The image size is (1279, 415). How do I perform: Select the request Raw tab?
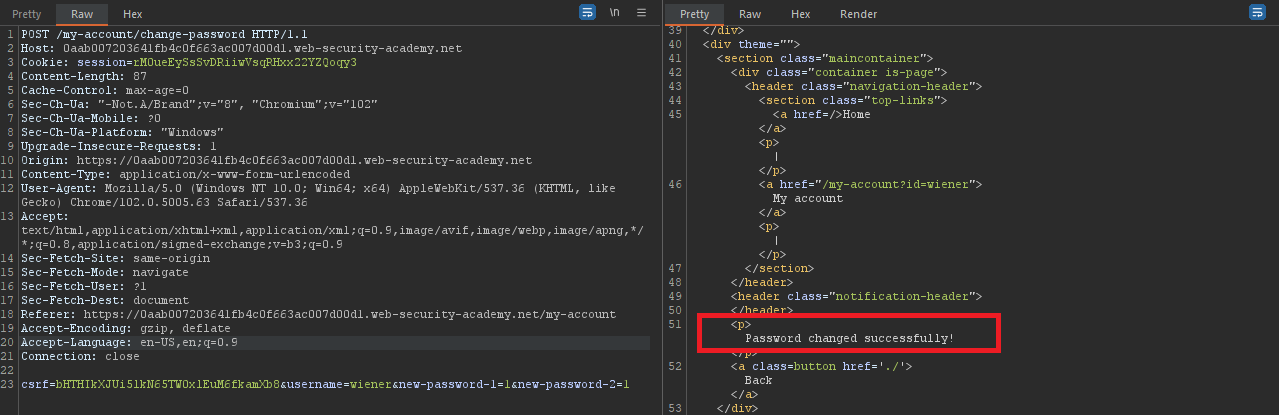tap(82, 14)
